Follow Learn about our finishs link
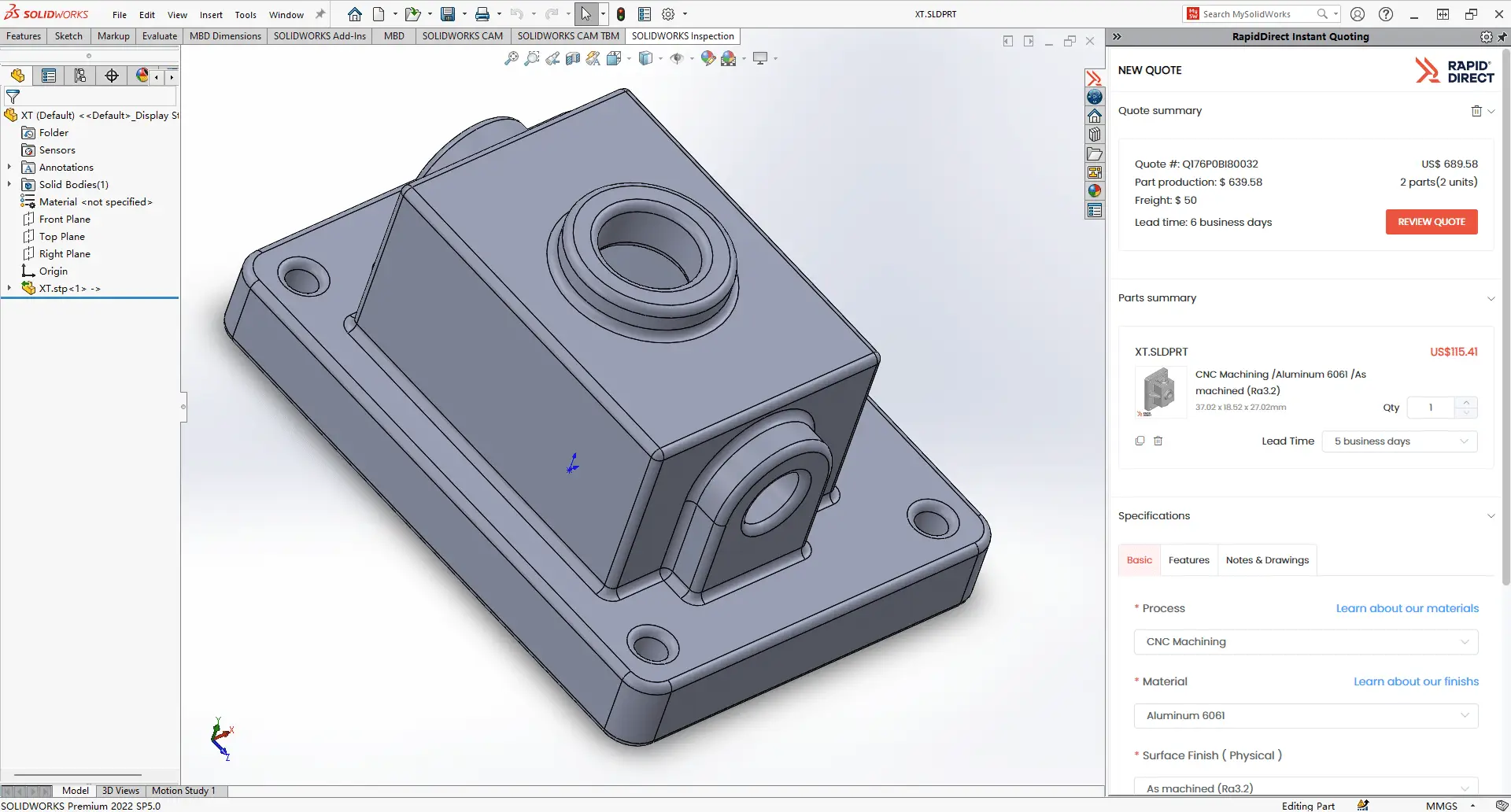The height and width of the screenshot is (812, 1511). 1416,681
